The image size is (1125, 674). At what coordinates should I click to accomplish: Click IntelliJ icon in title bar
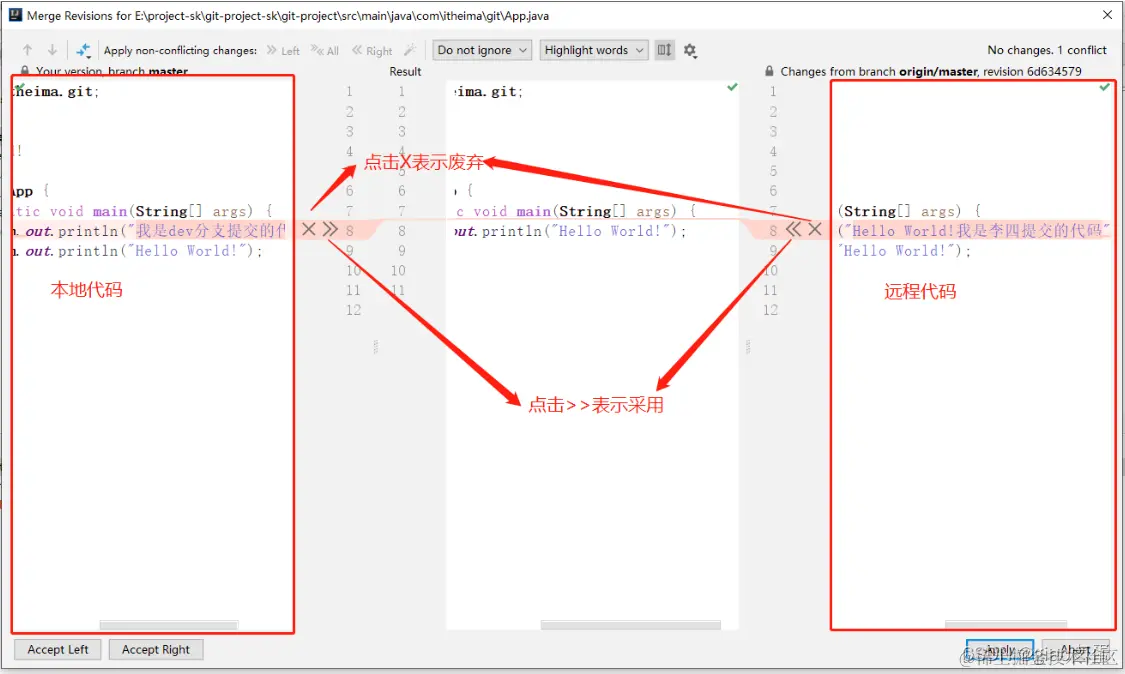coord(15,15)
